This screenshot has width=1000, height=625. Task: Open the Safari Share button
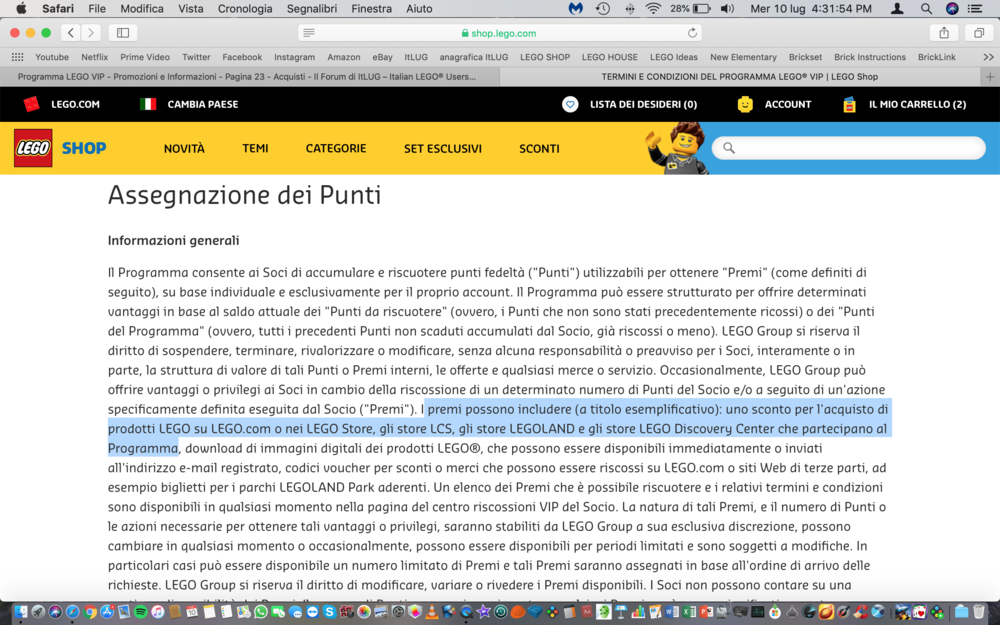coord(944,33)
